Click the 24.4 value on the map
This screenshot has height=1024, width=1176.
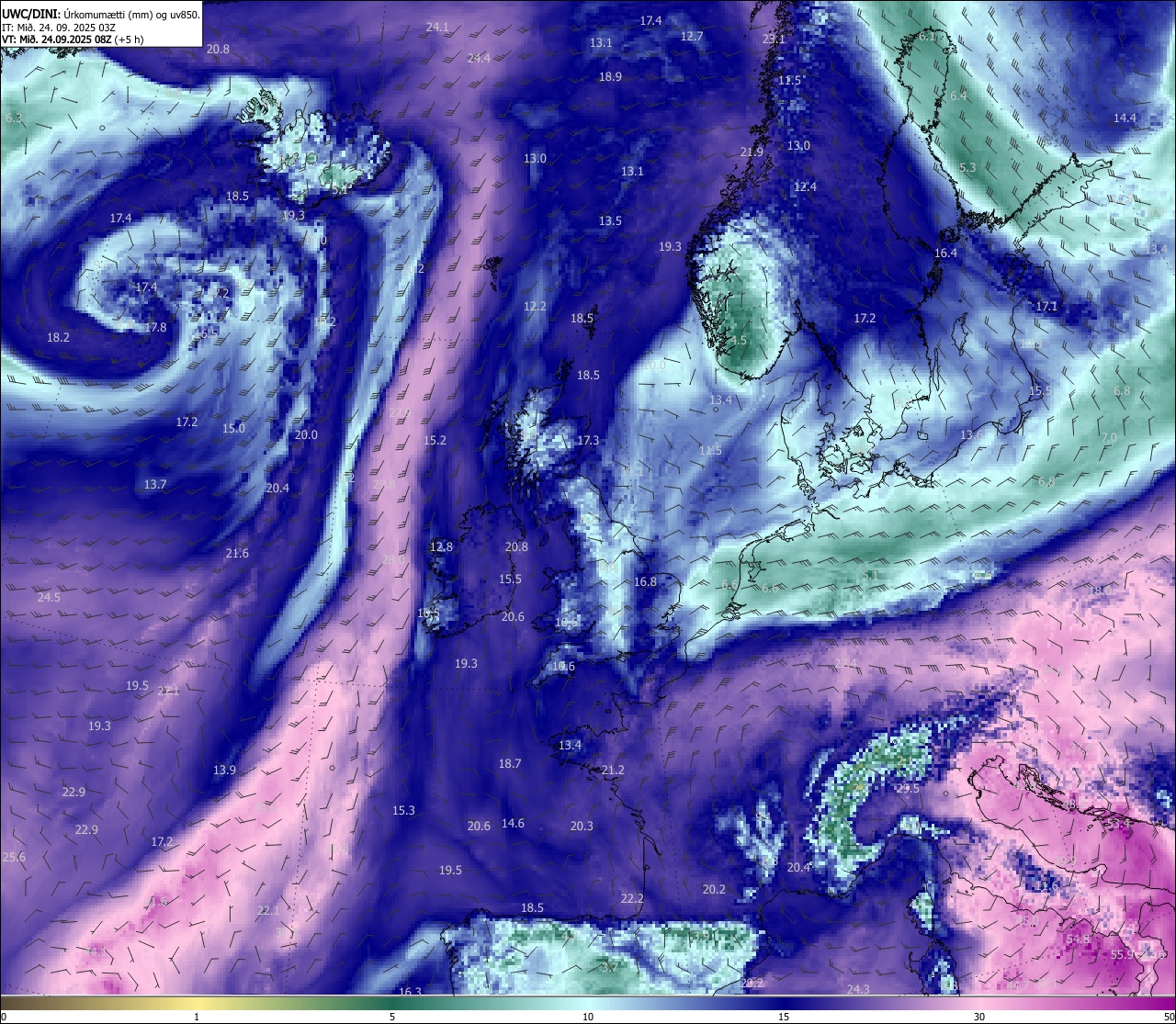point(479,58)
